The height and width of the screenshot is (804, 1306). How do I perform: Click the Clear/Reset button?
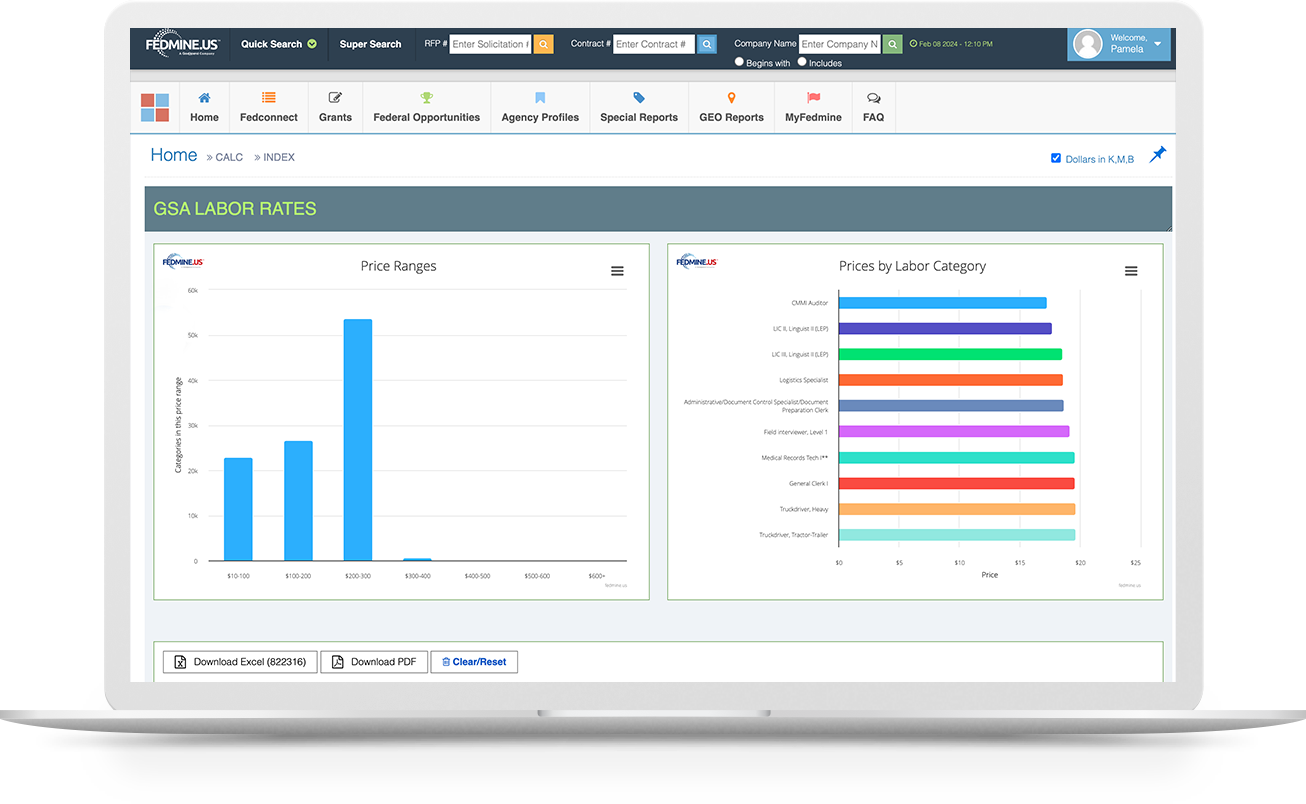(474, 662)
